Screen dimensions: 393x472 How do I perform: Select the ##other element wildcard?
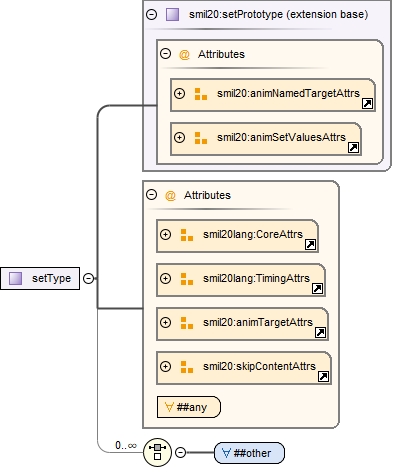[249, 453]
